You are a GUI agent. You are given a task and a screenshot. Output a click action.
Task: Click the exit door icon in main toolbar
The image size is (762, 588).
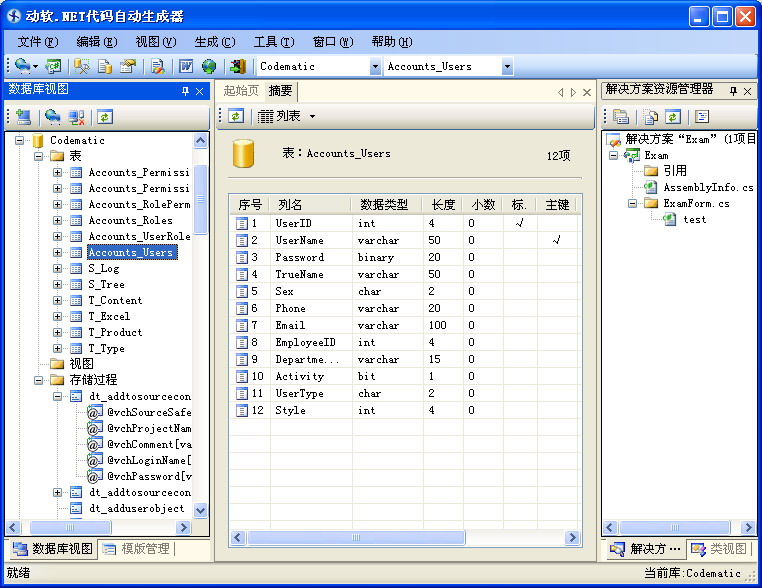point(238,66)
